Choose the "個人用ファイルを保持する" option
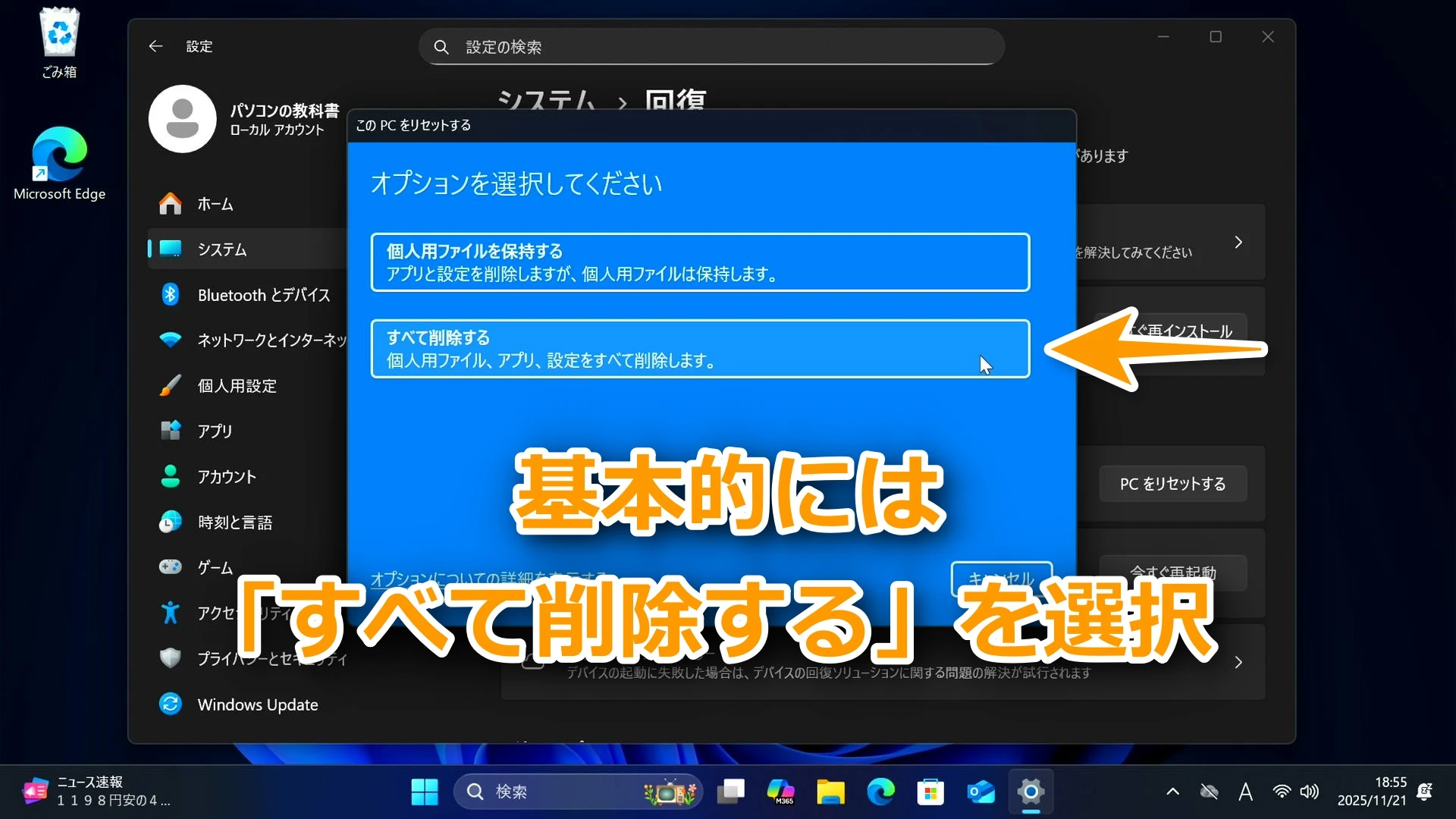 coord(699,262)
